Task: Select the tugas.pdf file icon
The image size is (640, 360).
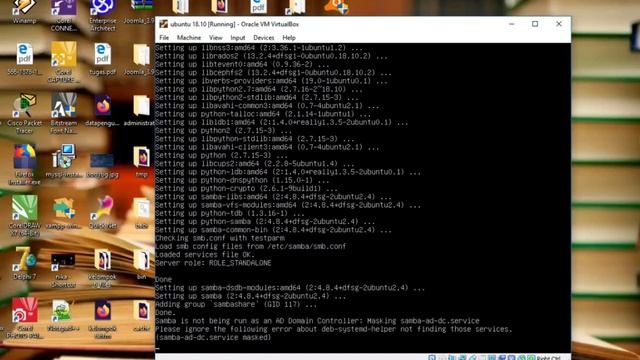Action: pyautogui.click(x=103, y=59)
